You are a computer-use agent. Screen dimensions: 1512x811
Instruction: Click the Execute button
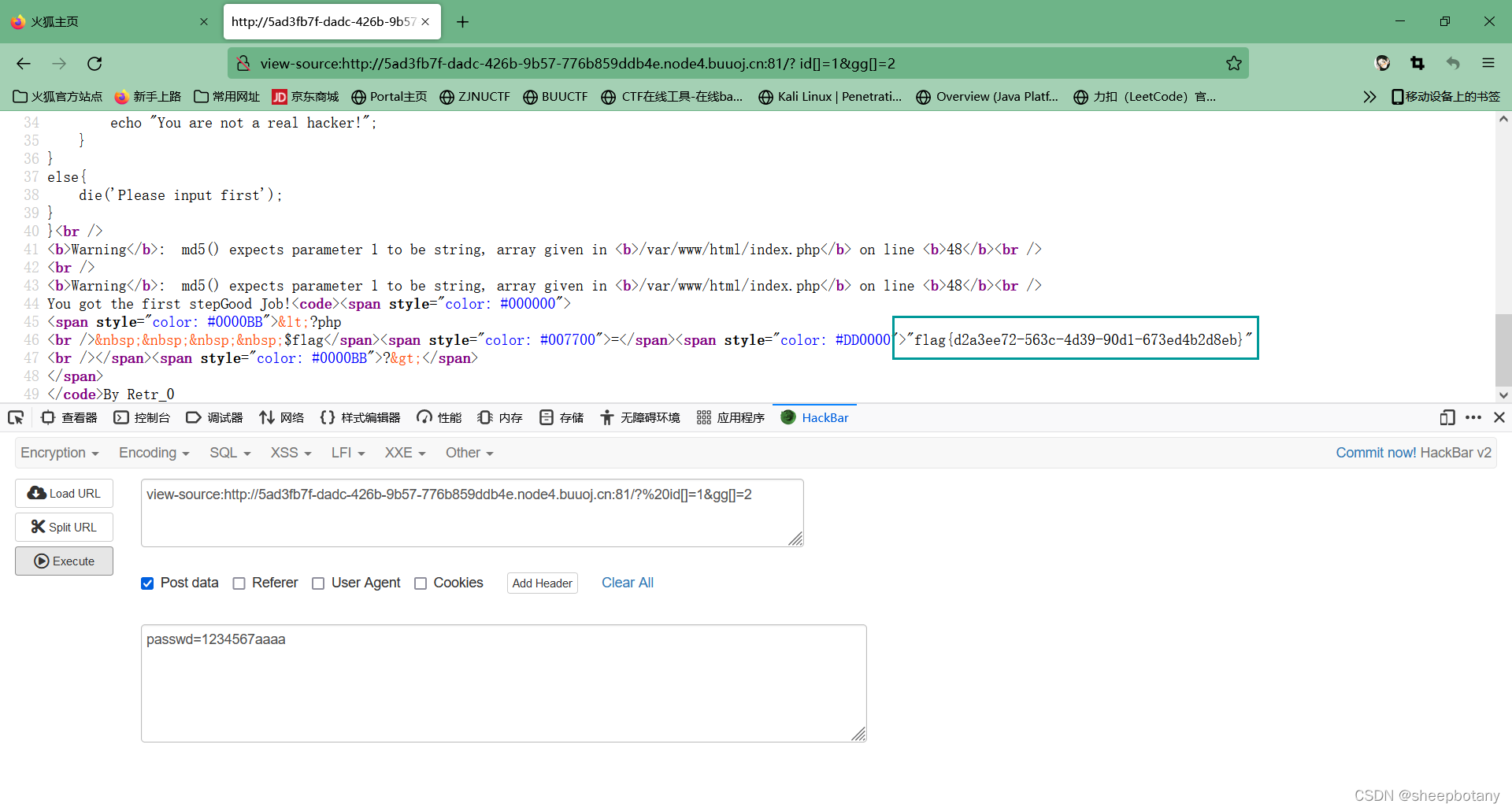click(x=64, y=561)
